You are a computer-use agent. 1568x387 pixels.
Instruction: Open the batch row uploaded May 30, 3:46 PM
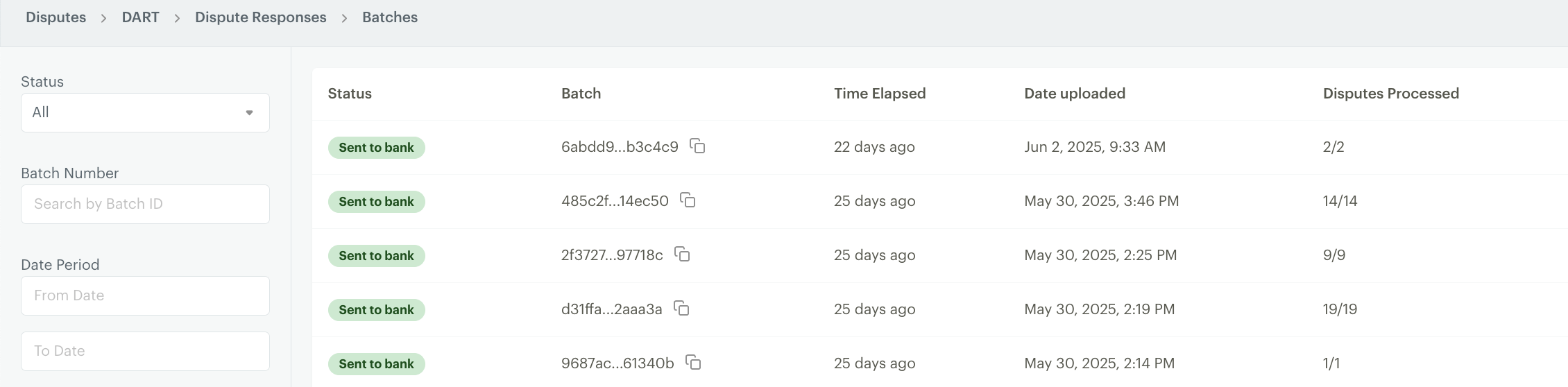[940, 201]
